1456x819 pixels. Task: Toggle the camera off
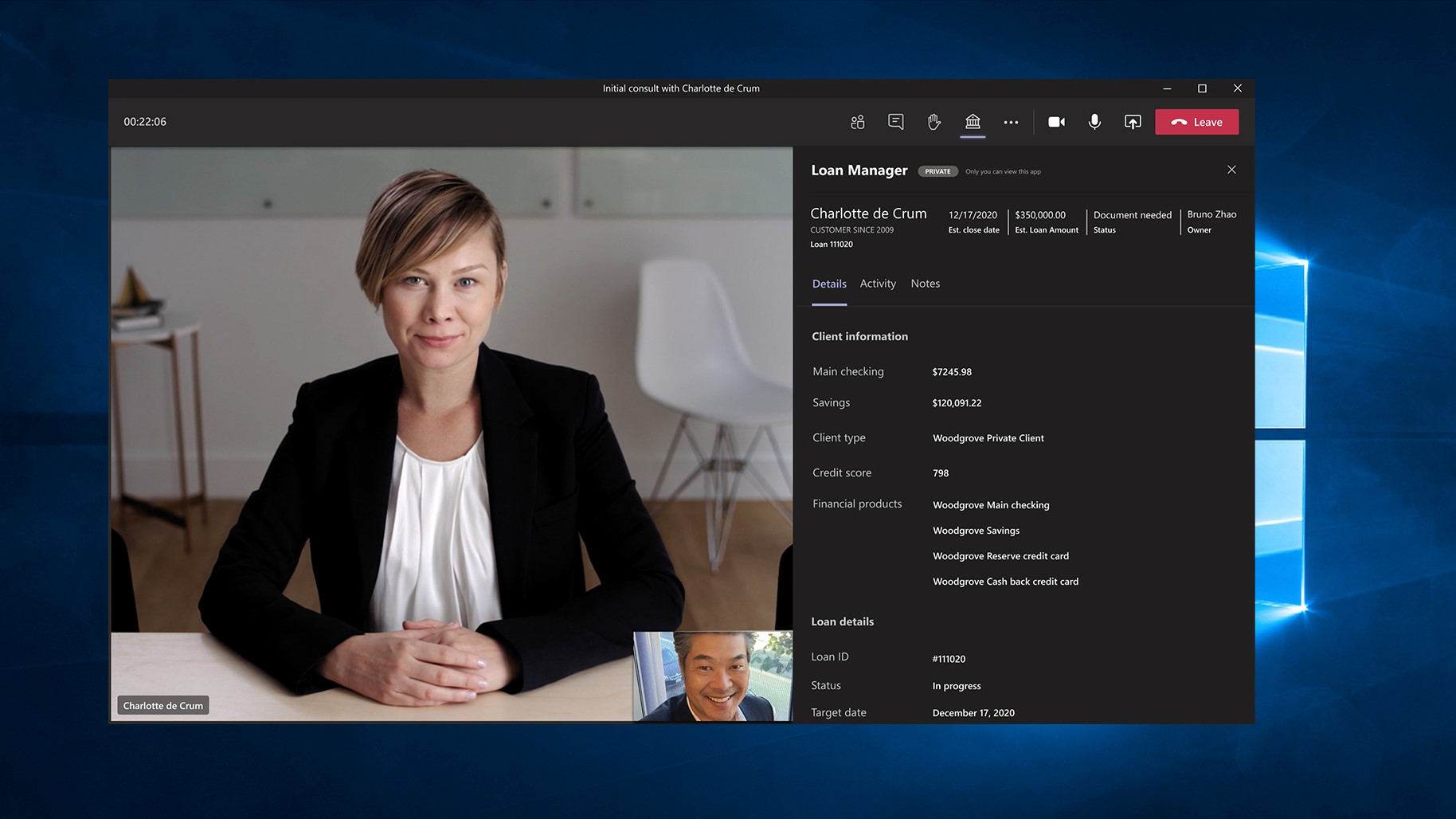1056,122
